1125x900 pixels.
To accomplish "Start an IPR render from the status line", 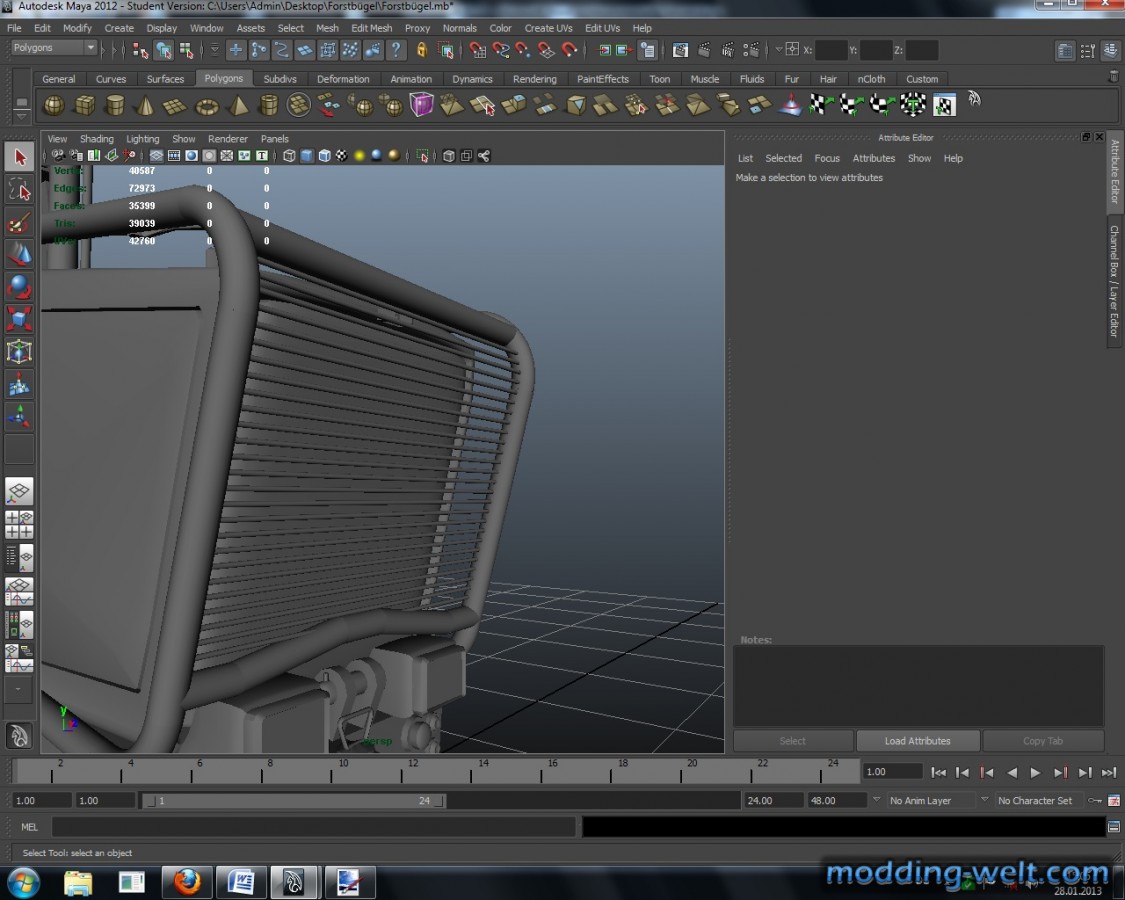I will 728,50.
